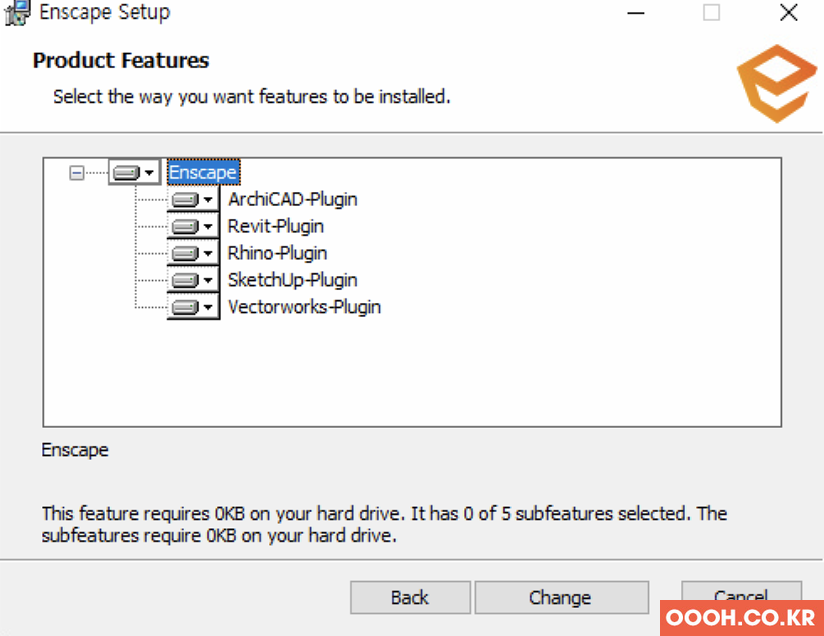The width and height of the screenshot is (824, 636).
Task: Click the Enscape Setup installer title icon
Action: pos(17,13)
